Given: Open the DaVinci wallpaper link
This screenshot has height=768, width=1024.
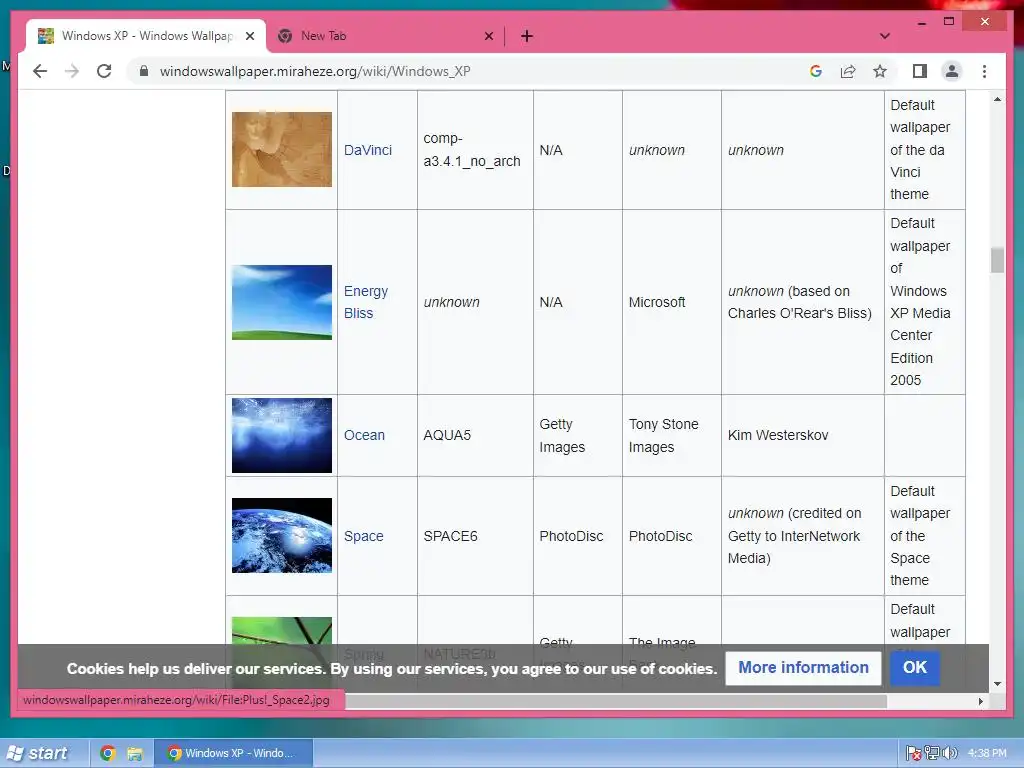Looking at the screenshot, I should click(x=368, y=150).
